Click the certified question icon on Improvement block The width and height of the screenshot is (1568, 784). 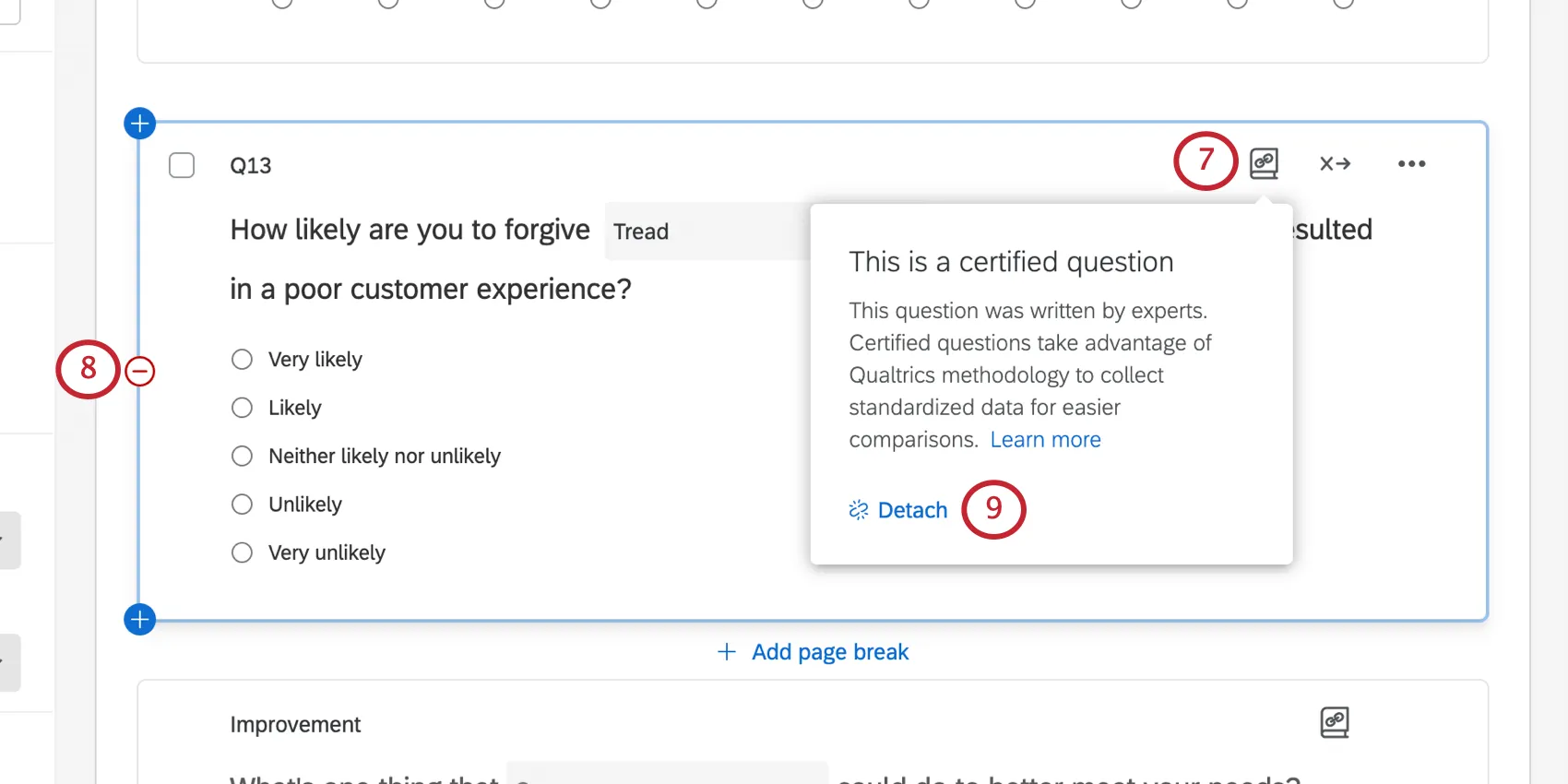pos(1334,722)
